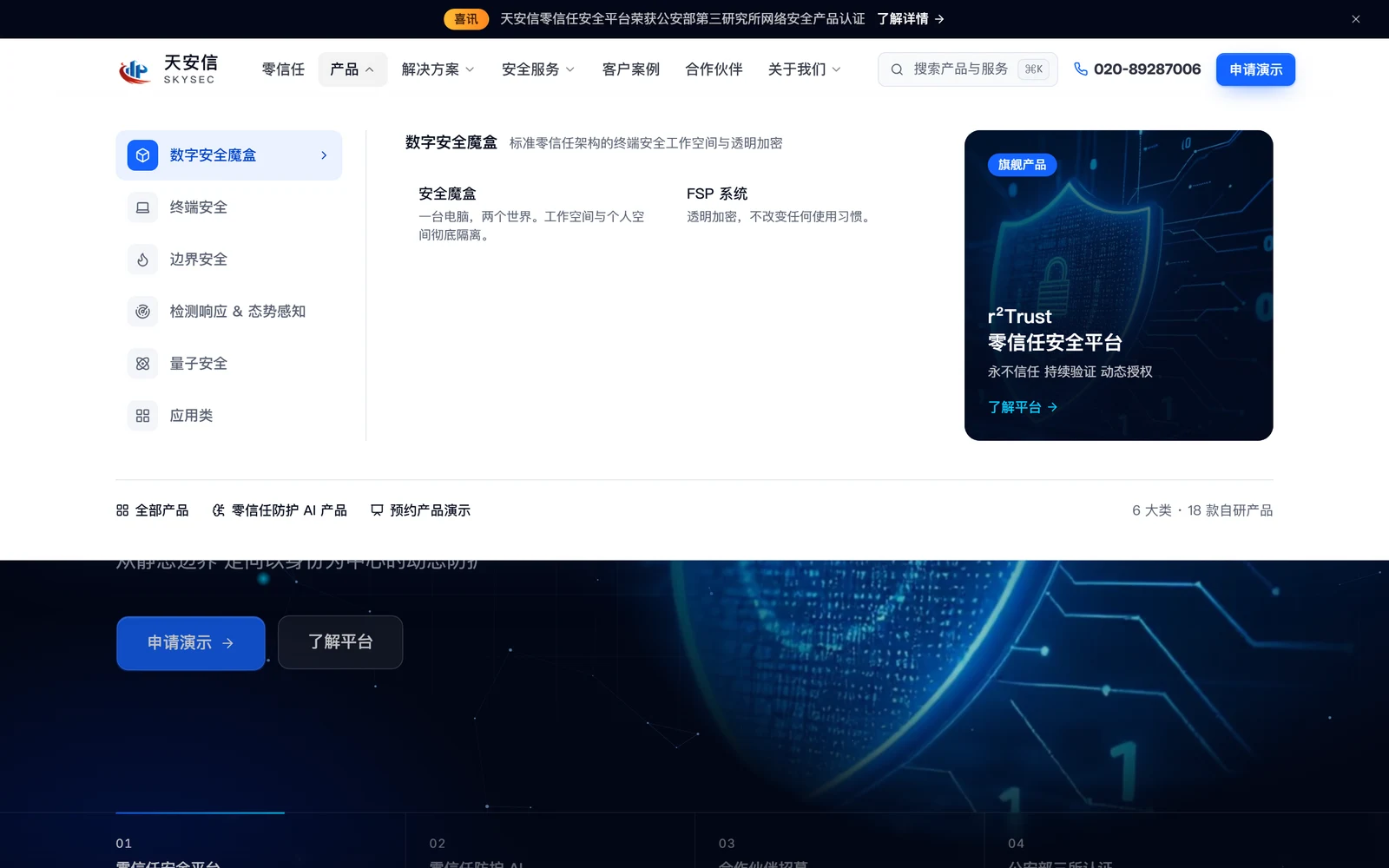This screenshot has height=868, width=1389.
Task: Click the 零信任防护 AI 产品 icon
Action: click(219, 510)
